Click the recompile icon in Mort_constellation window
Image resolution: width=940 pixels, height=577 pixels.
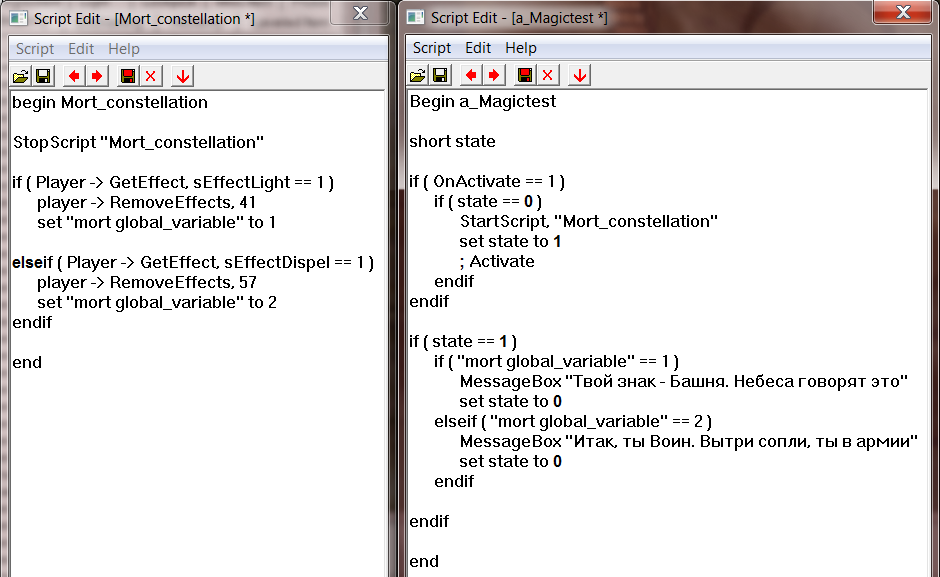128,76
